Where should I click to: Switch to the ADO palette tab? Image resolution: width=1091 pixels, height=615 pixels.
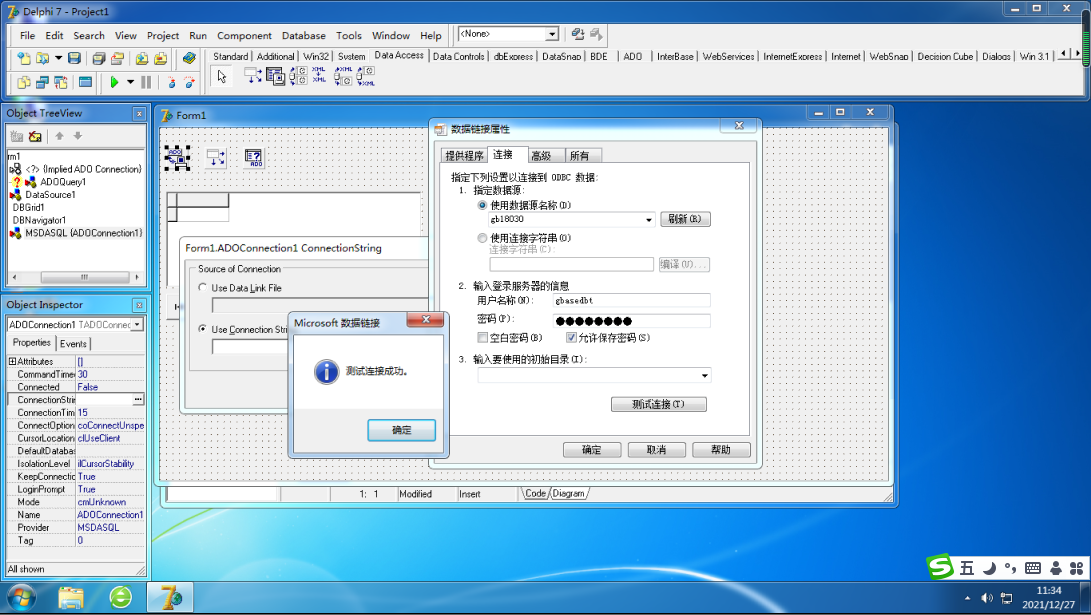[632, 56]
